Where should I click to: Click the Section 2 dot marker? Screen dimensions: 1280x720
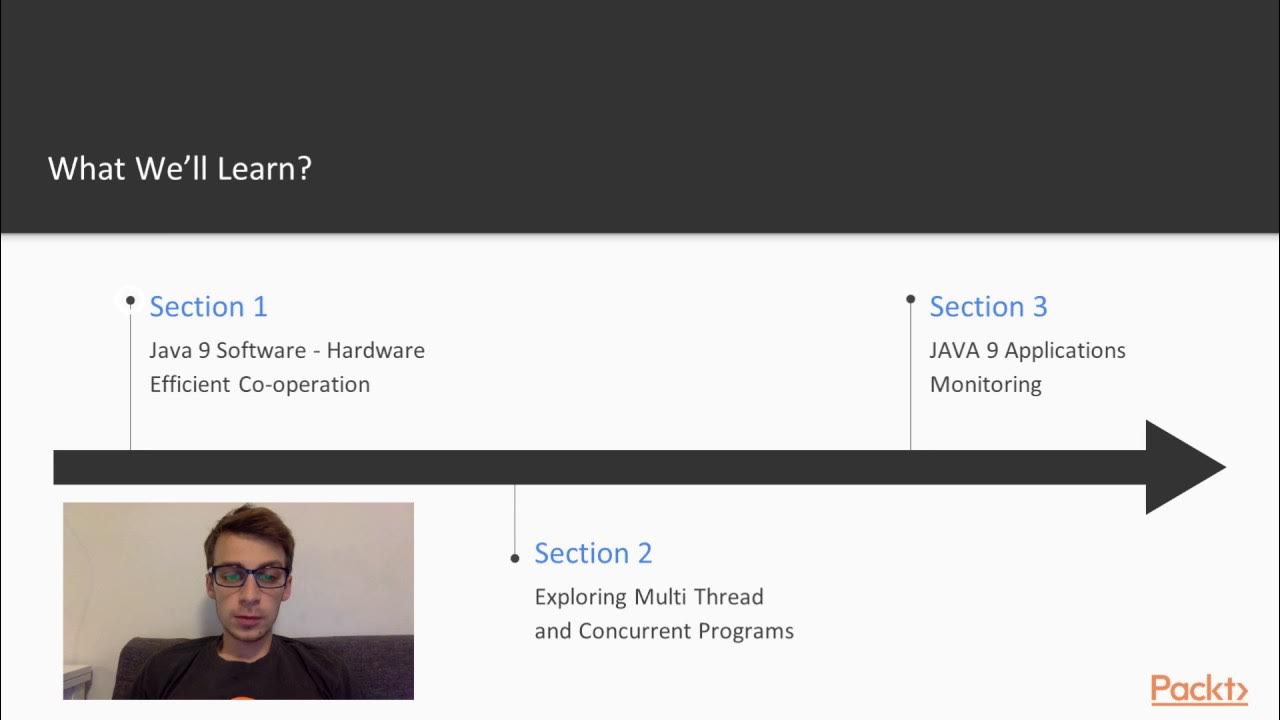(515, 558)
